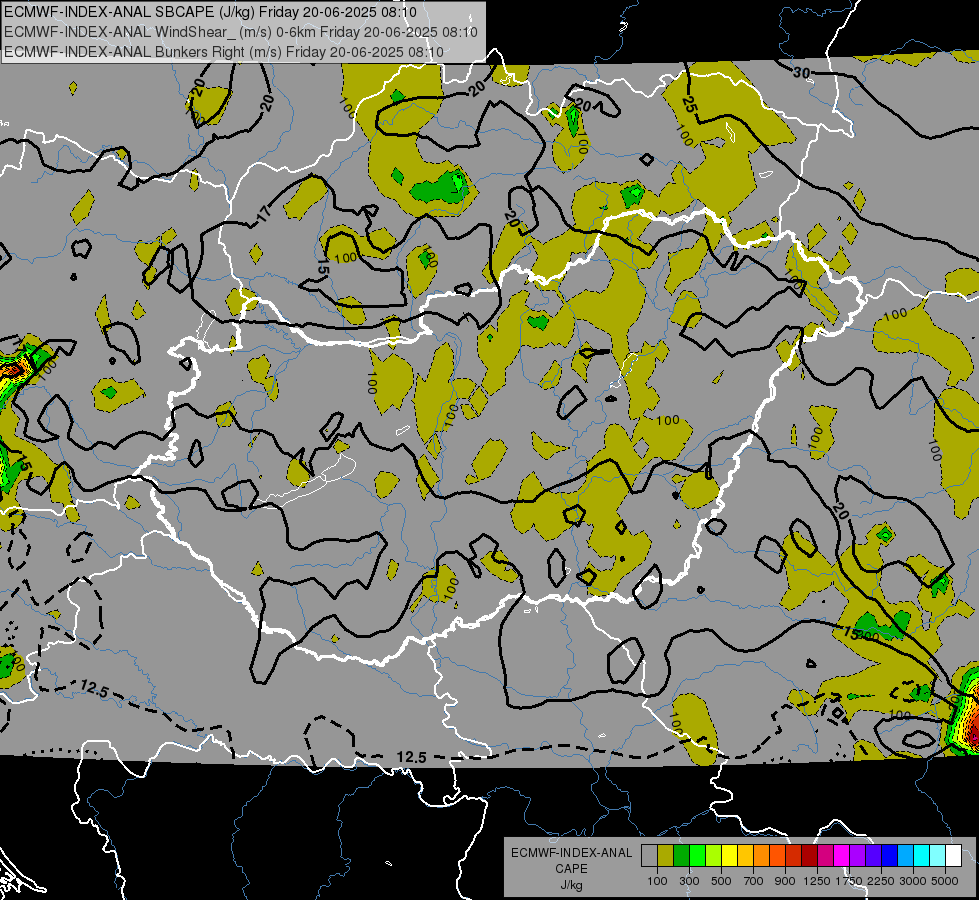Select the pure yellow legend swatch

tap(729, 856)
